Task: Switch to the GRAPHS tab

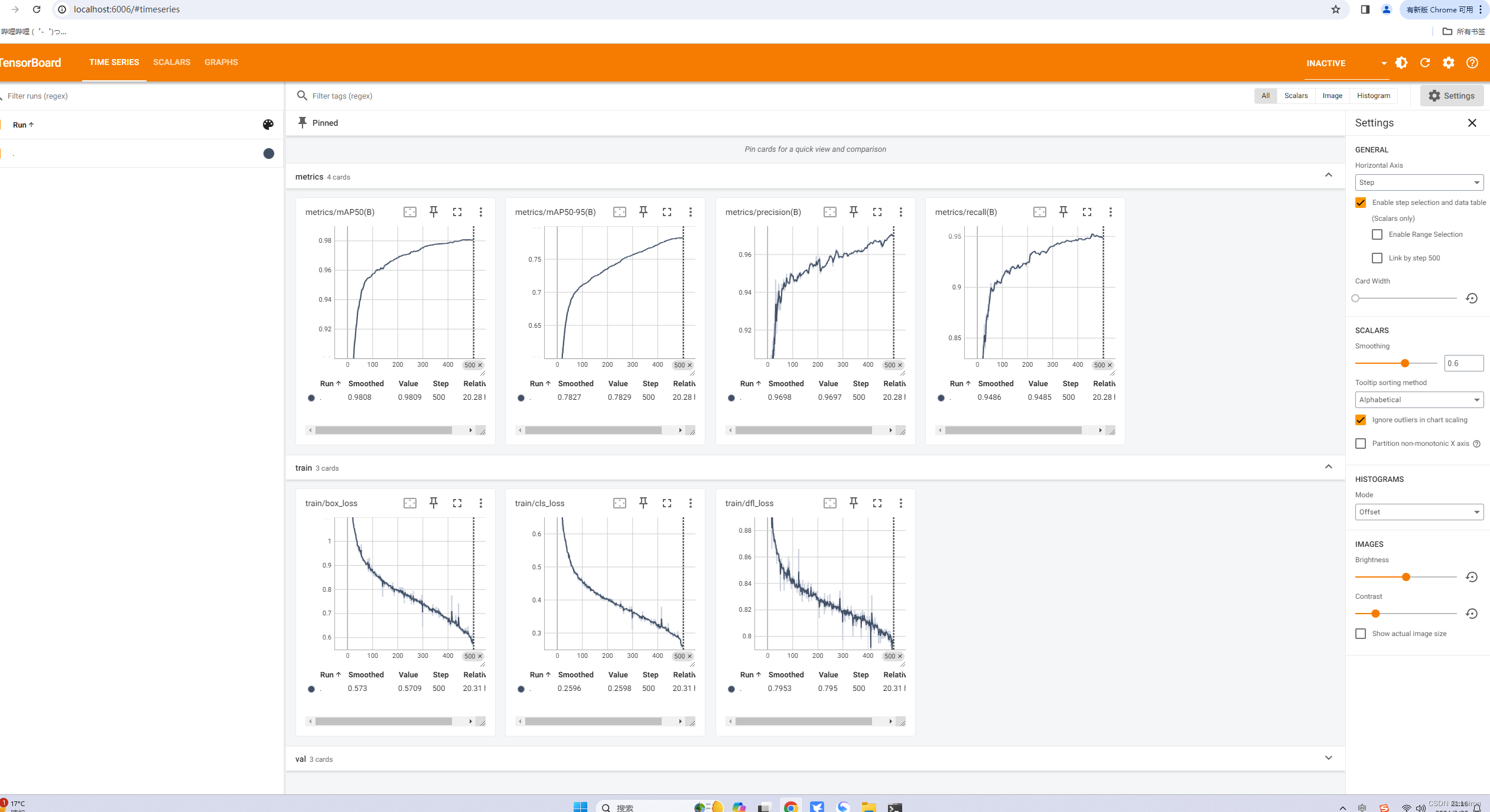Action: [x=221, y=62]
